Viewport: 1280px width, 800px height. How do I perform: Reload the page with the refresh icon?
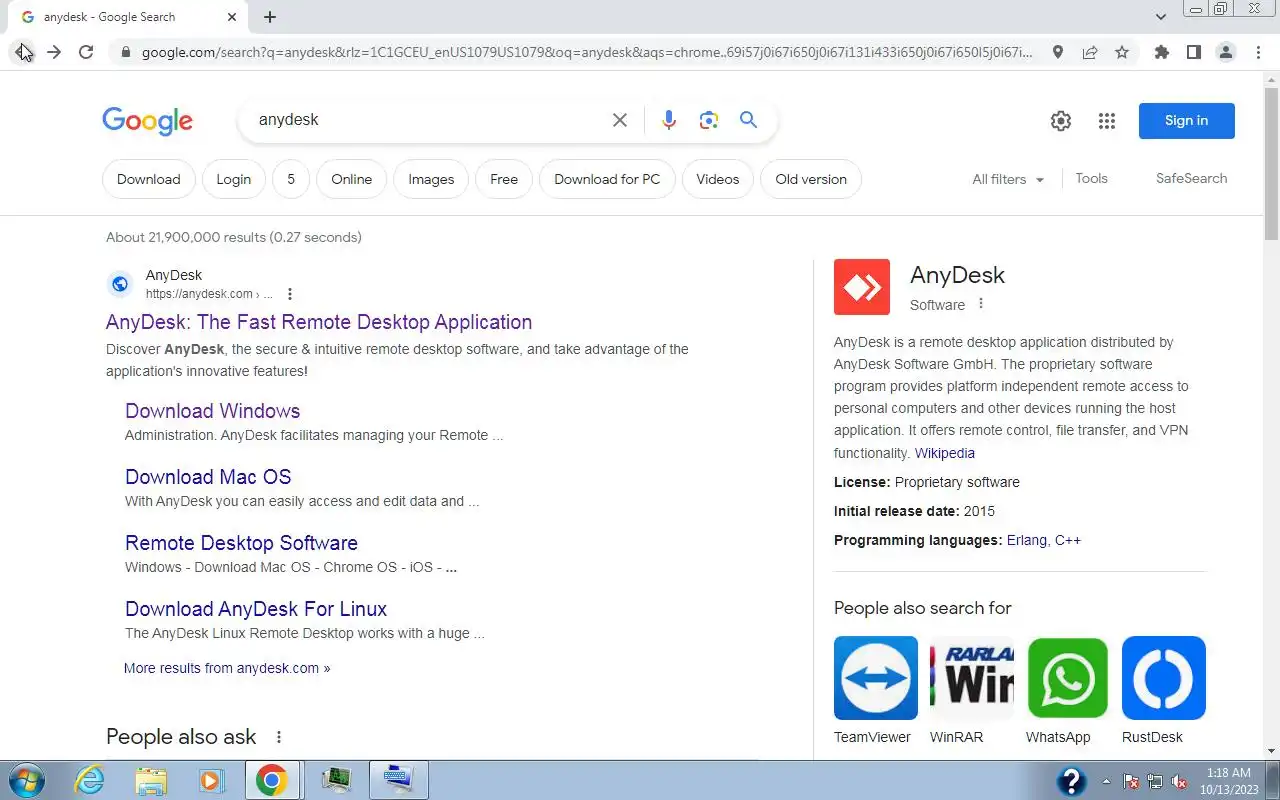(86, 52)
